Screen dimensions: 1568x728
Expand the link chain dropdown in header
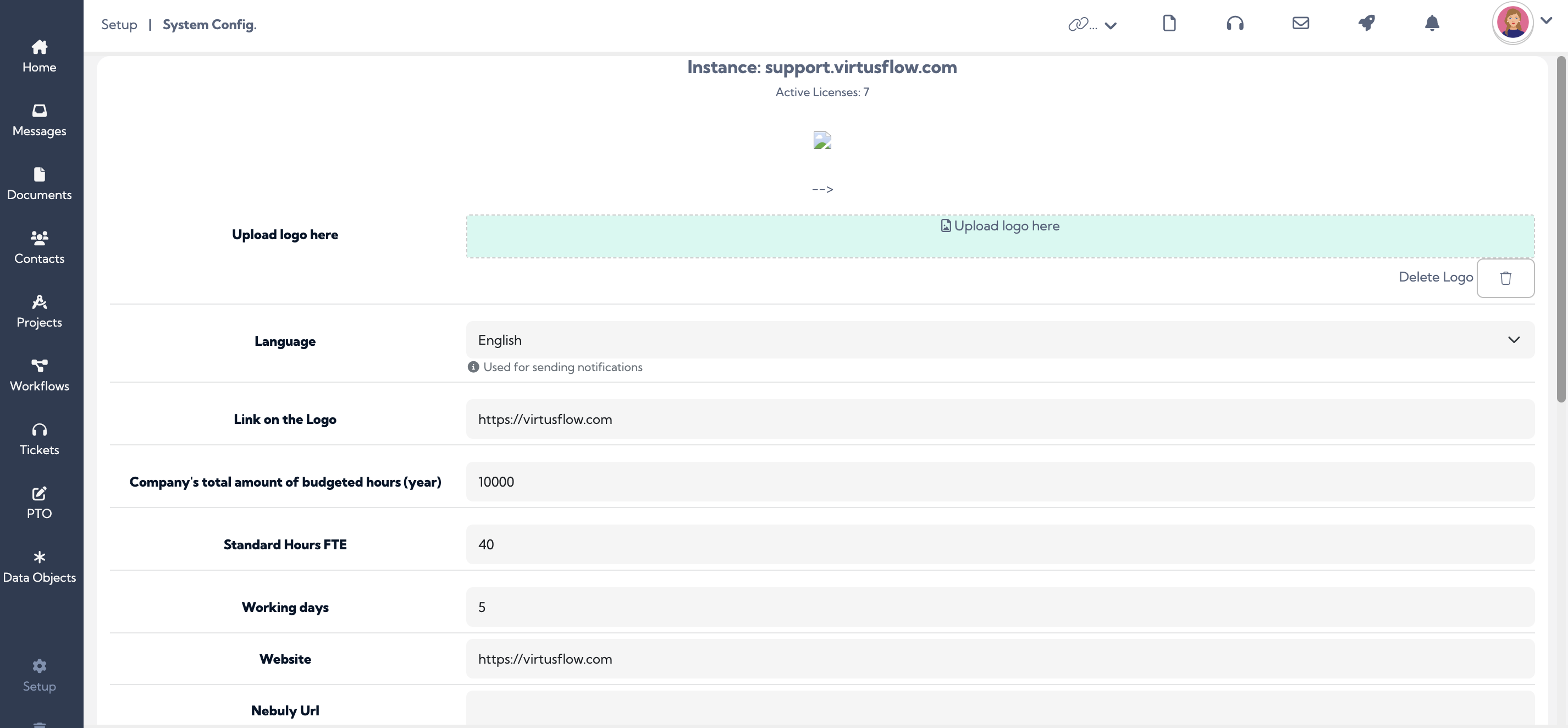click(1092, 25)
